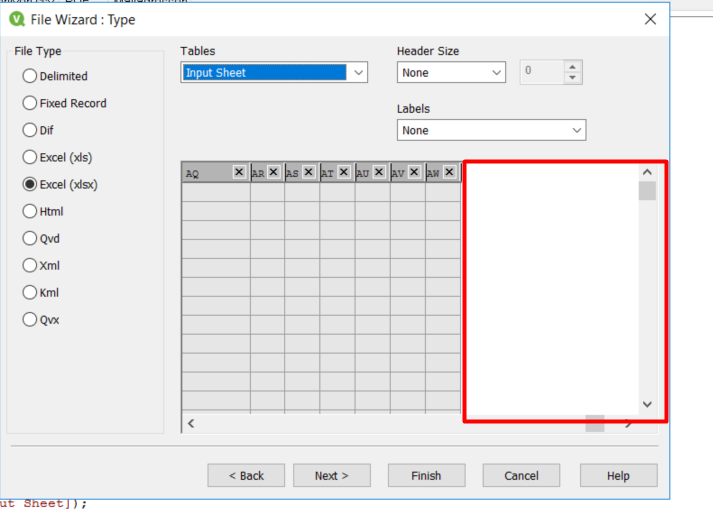The height and width of the screenshot is (517, 713).
Task: Select the Xml file type
Action: pyautogui.click(x=41, y=266)
